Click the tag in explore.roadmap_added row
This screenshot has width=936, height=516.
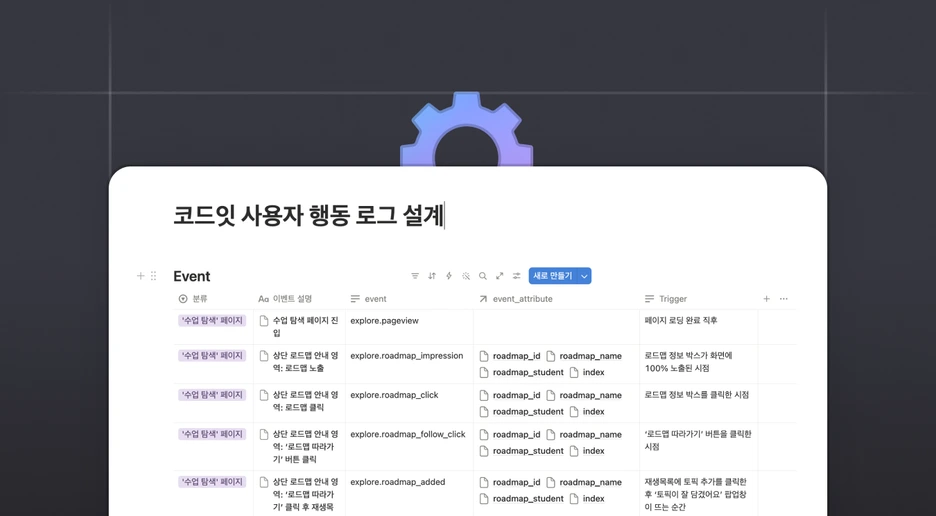pos(212,482)
